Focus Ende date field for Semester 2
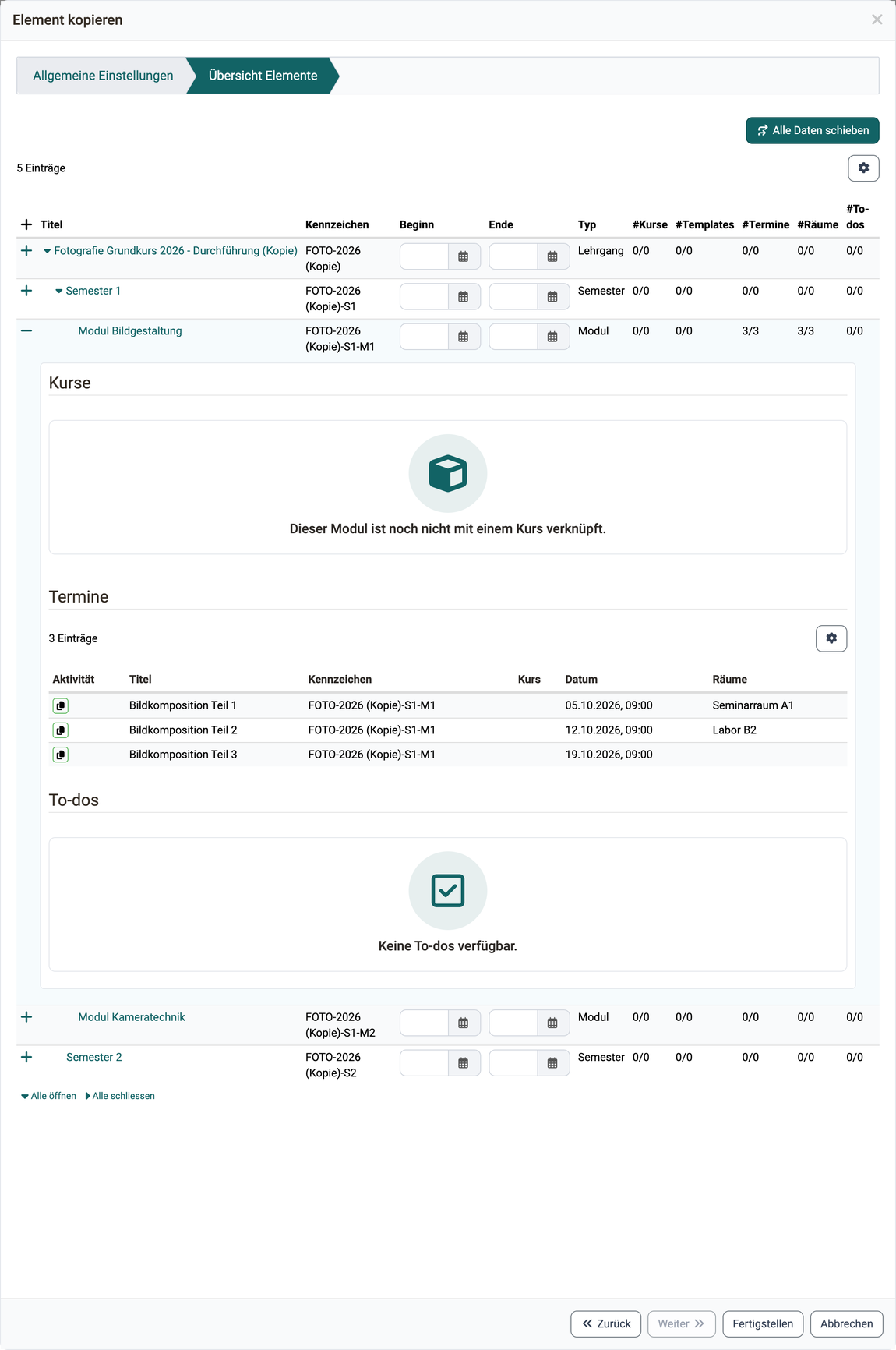 click(513, 1063)
